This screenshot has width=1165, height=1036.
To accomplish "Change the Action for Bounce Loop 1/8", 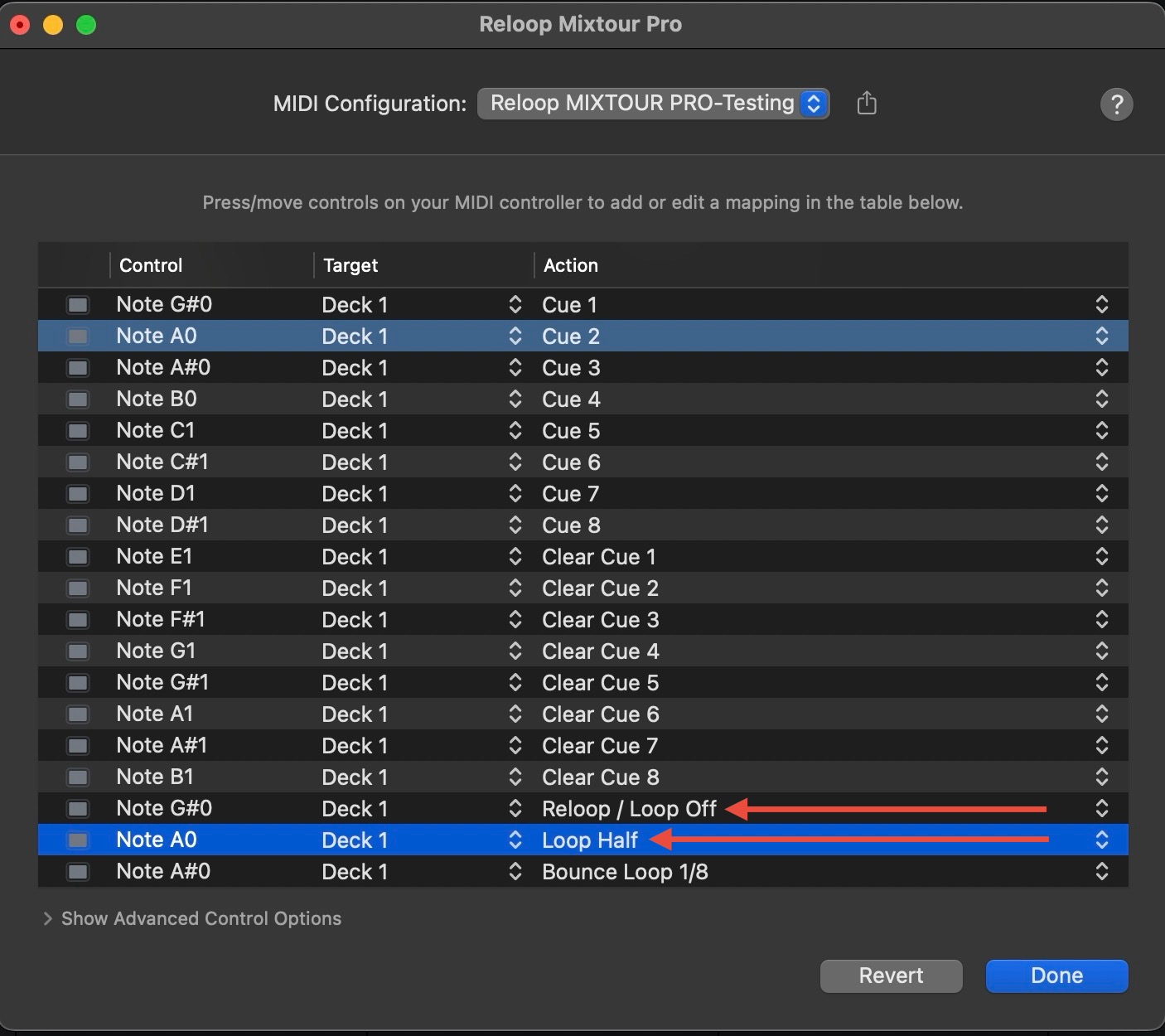I will tap(1102, 871).
